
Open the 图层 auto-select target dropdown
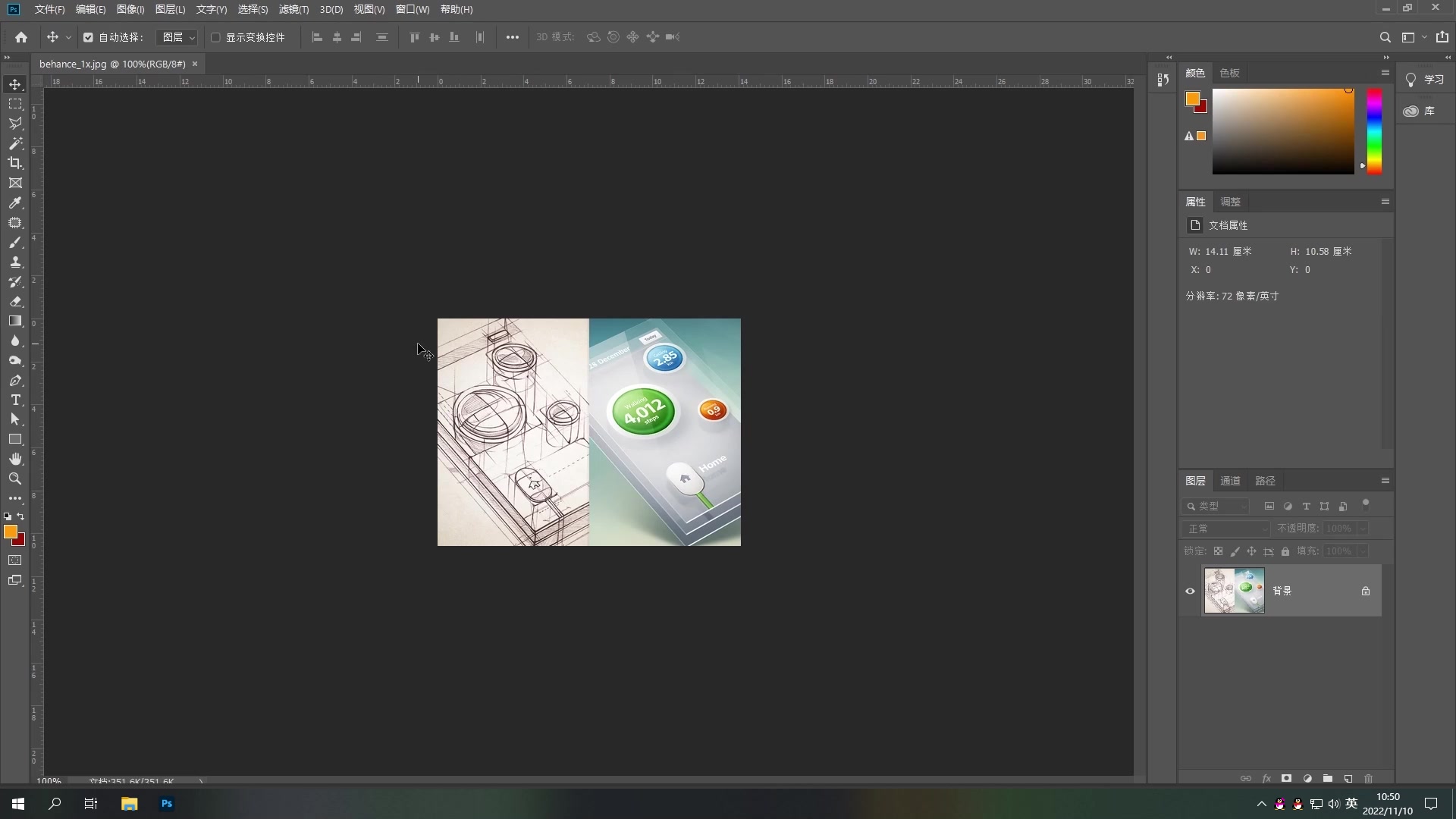point(177,37)
